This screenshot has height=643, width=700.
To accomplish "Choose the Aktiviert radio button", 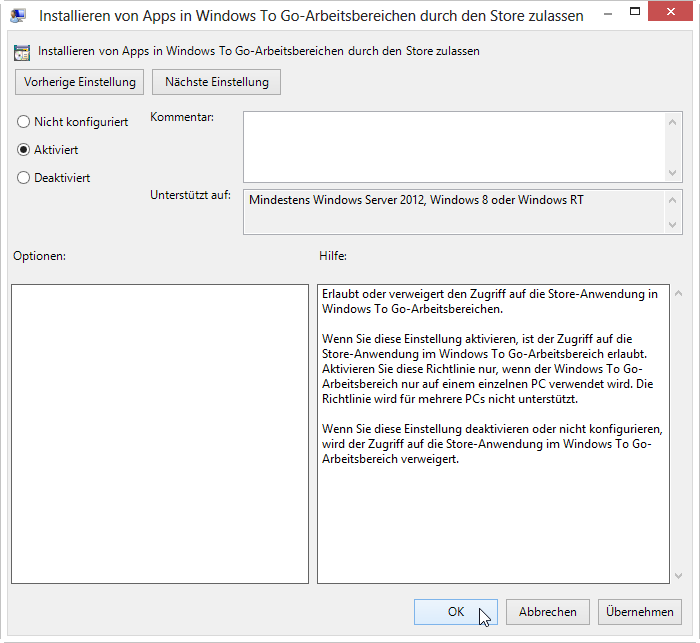I will (23, 150).
